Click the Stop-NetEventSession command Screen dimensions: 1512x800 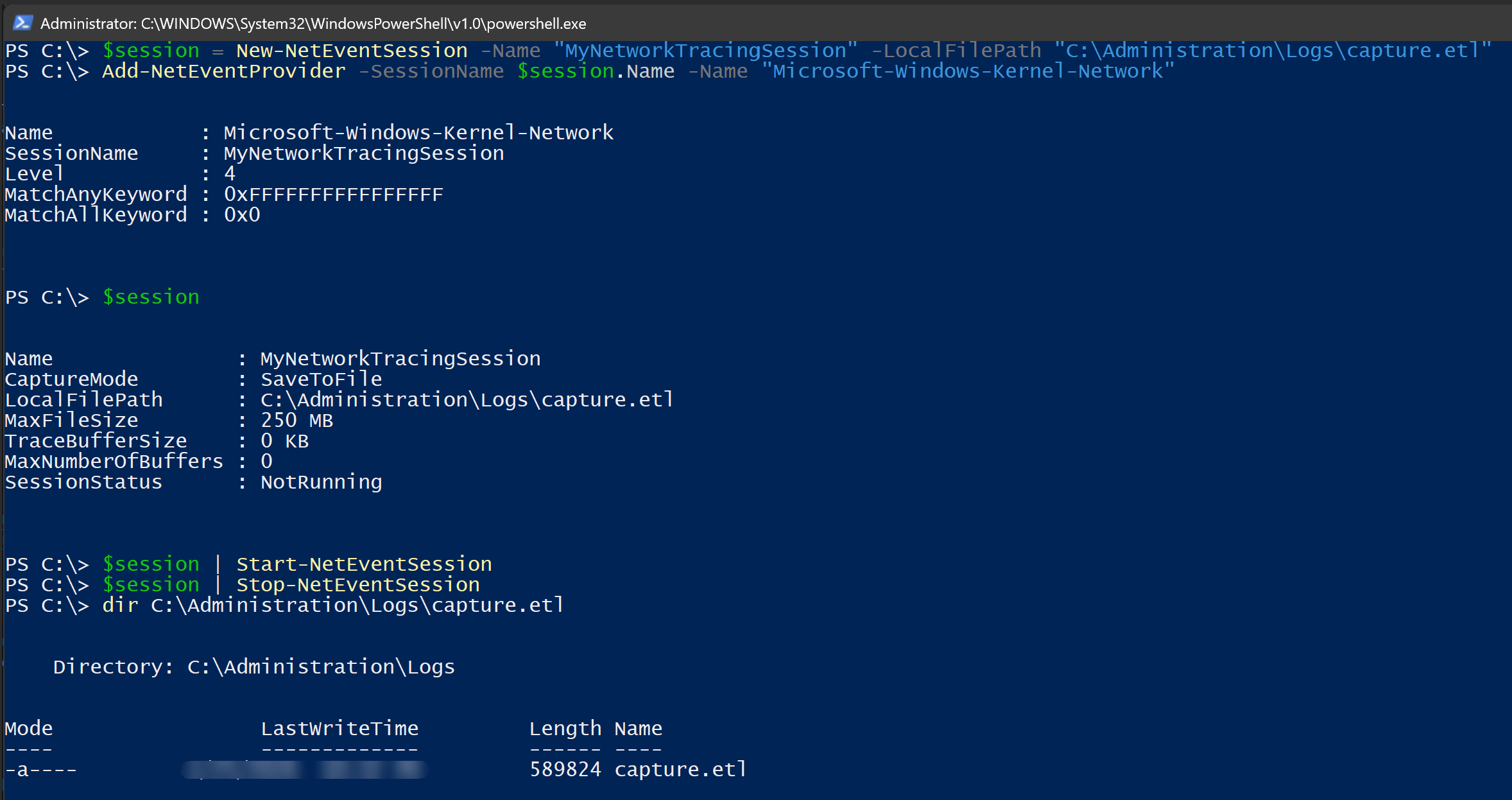coord(357,585)
